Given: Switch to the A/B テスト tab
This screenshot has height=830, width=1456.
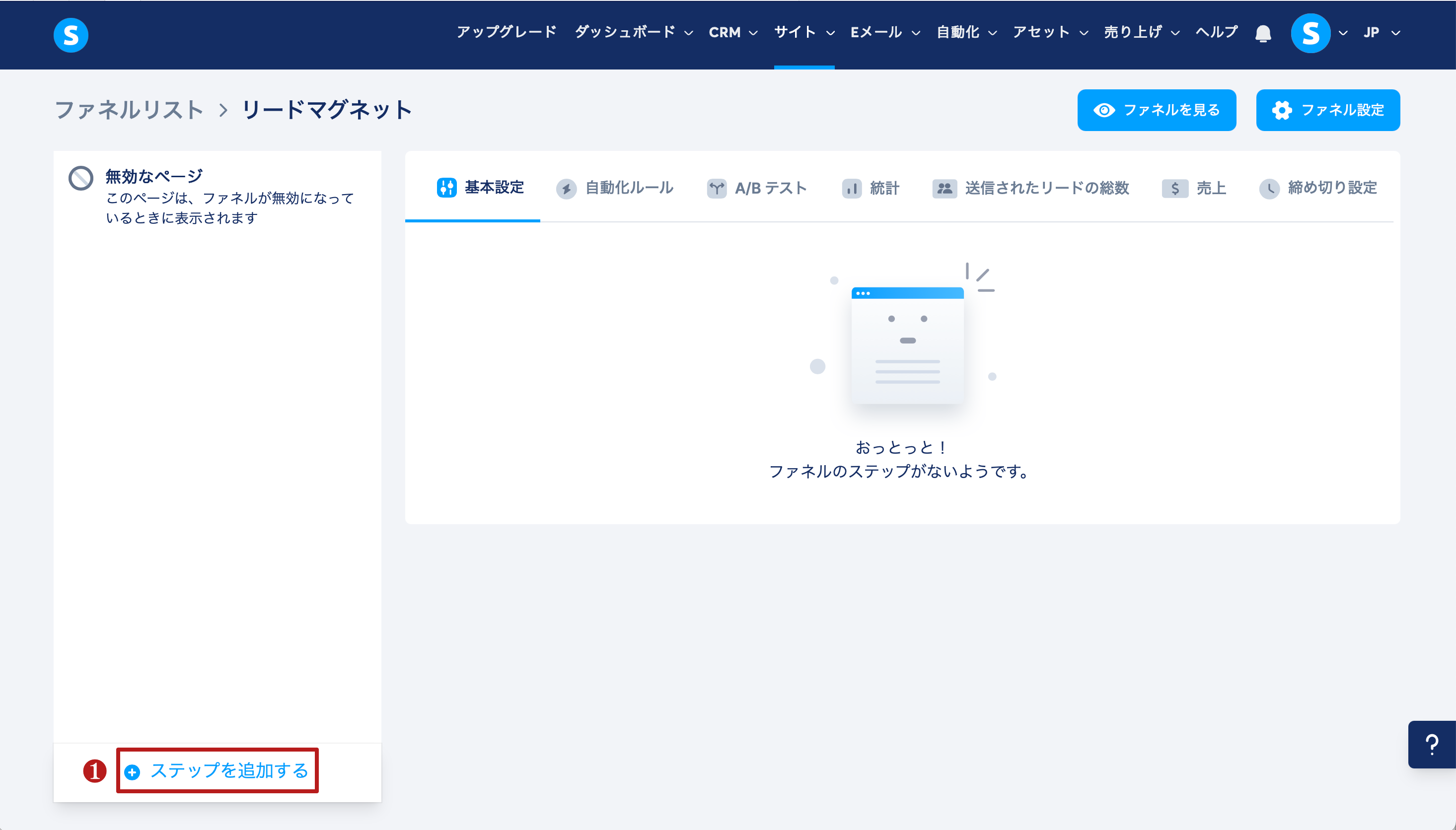Looking at the screenshot, I should tap(756, 188).
